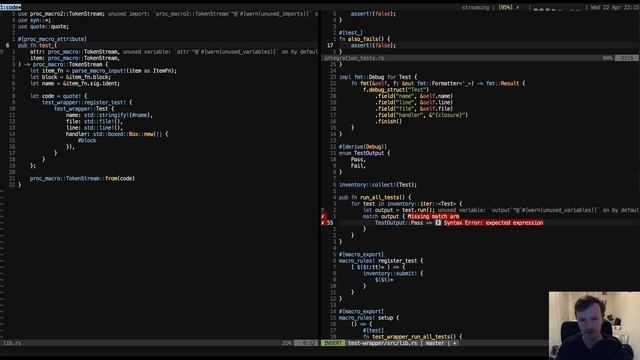Viewport: 640px width, 360px height.
Task: Select the '1:code' tmux window tab
Action: coord(11,7)
